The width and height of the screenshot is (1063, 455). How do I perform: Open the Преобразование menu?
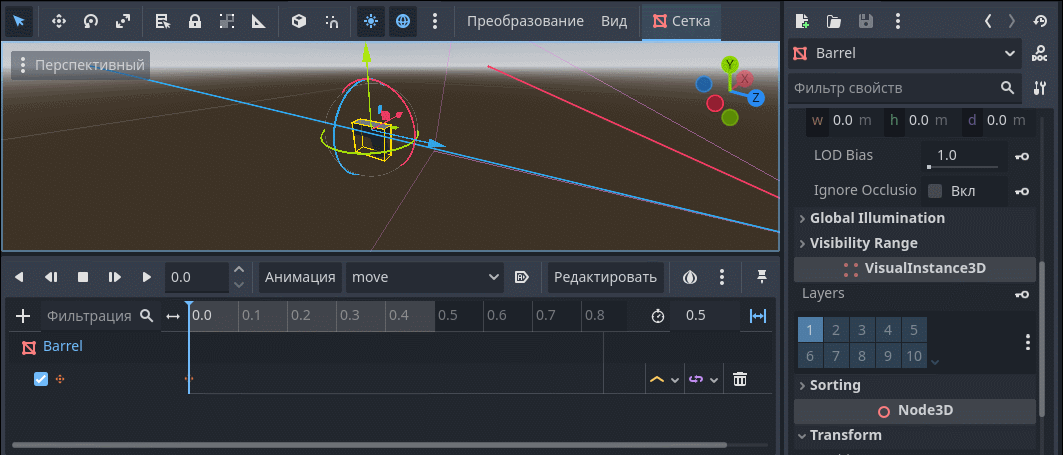(x=525, y=21)
